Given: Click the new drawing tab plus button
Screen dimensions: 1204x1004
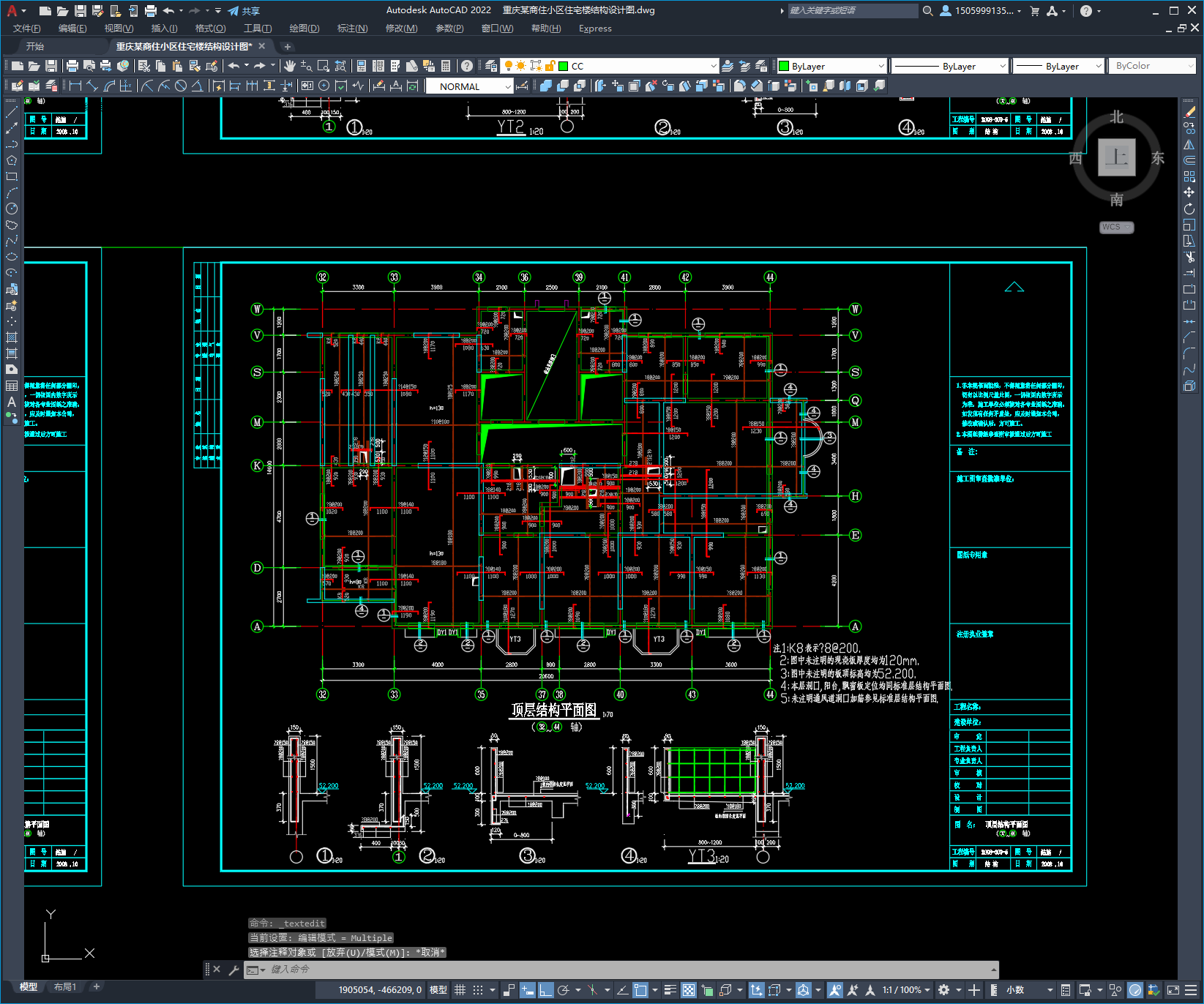Looking at the screenshot, I should pyautogui.click(x=288, y=47).
